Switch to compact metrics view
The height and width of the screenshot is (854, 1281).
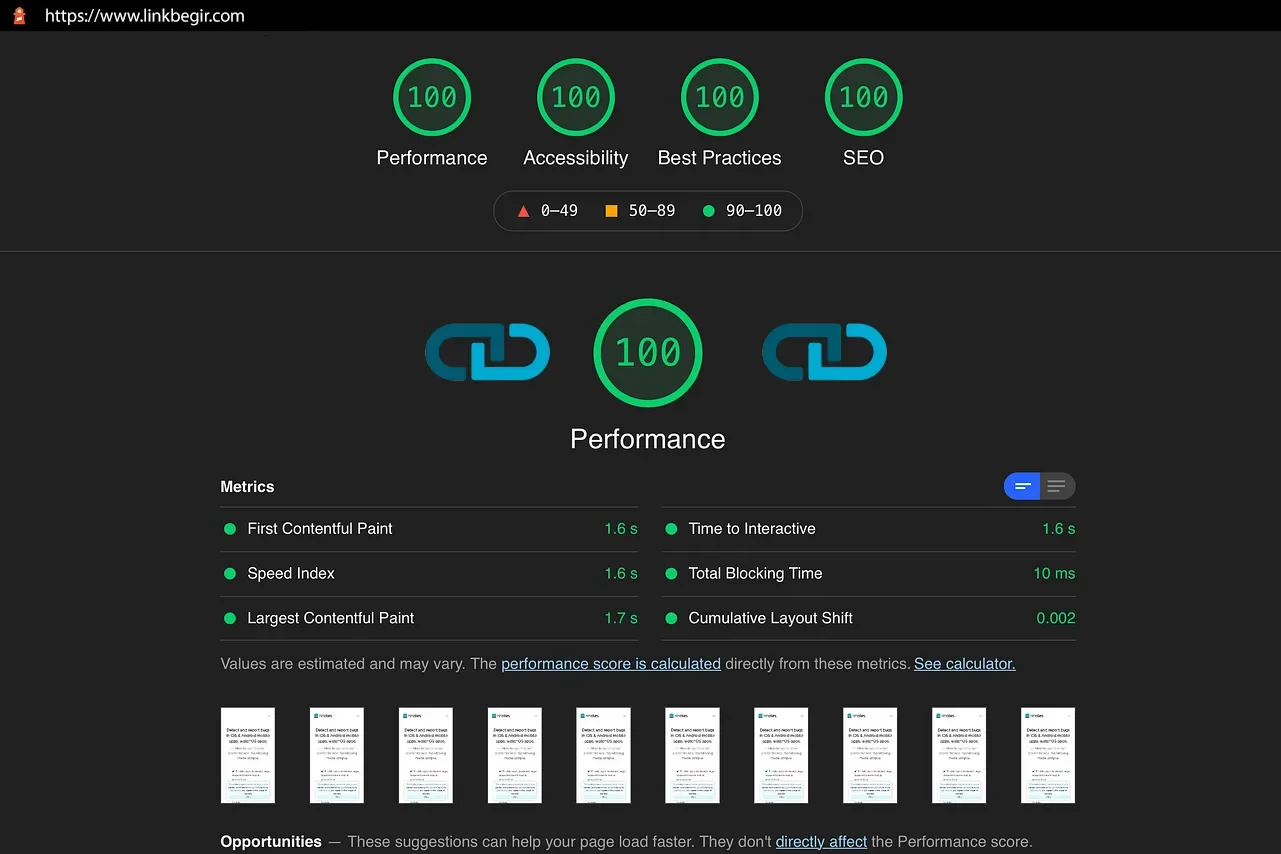click(1022, 487)
